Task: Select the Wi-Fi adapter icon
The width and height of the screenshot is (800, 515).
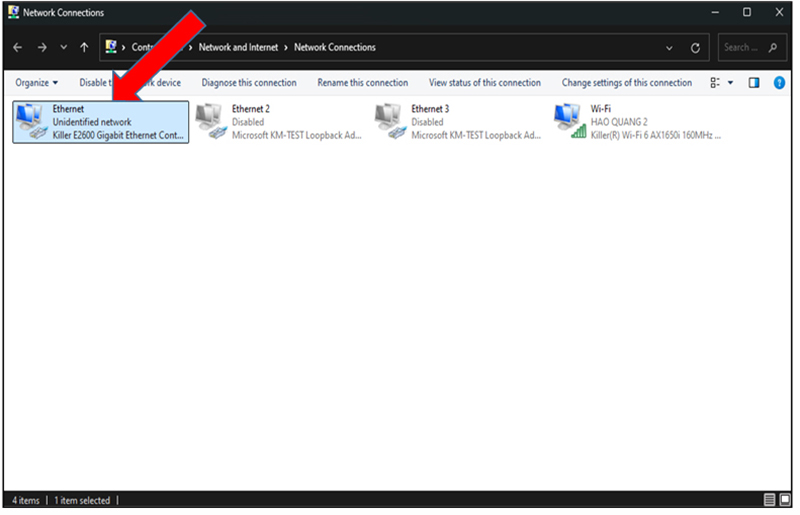Action: [x=570, y=121]
